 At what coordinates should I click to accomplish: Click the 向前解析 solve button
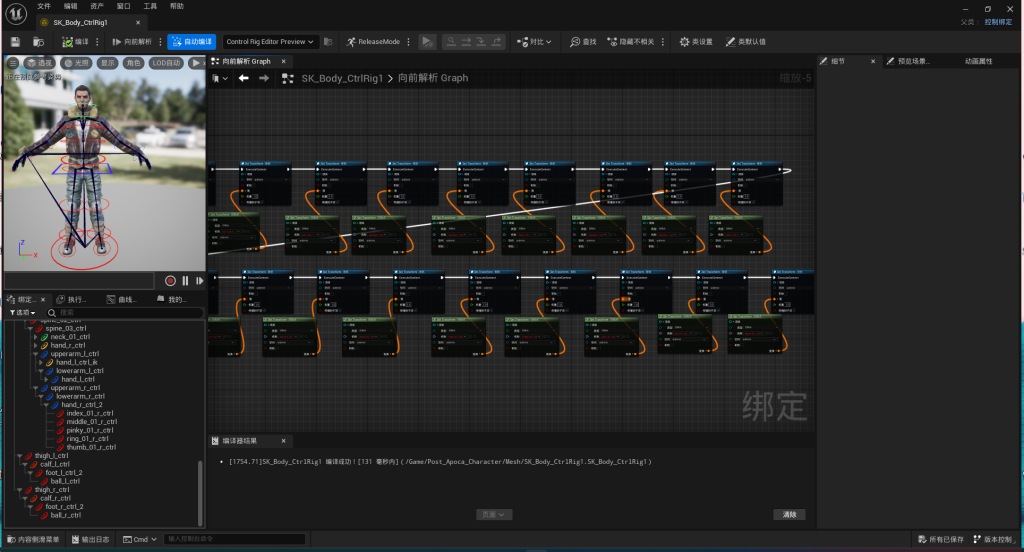(132, 42)
